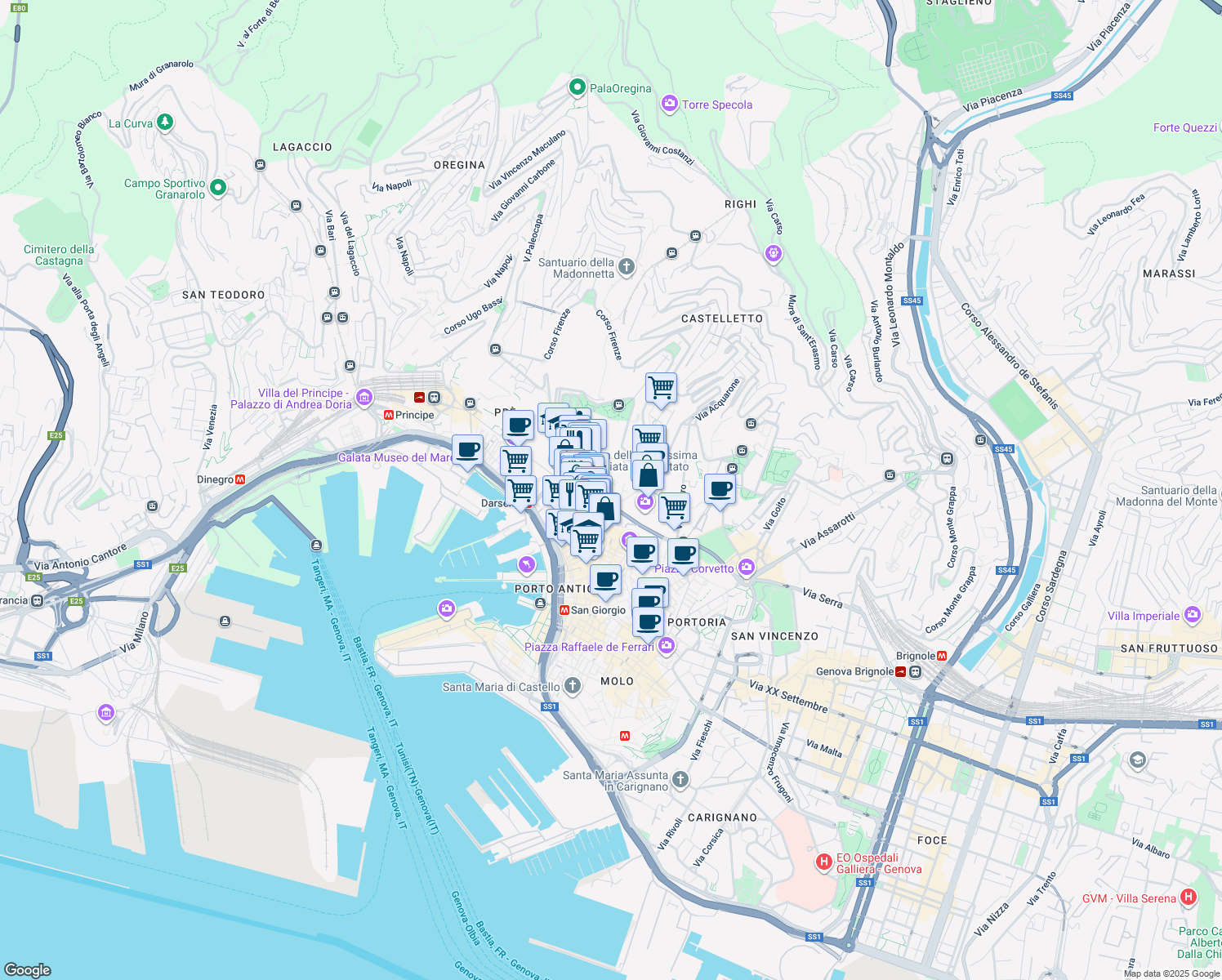Click the MOLO neighborhood label
Viewport: 1222px width, 980px height.
tap(617, 681)
